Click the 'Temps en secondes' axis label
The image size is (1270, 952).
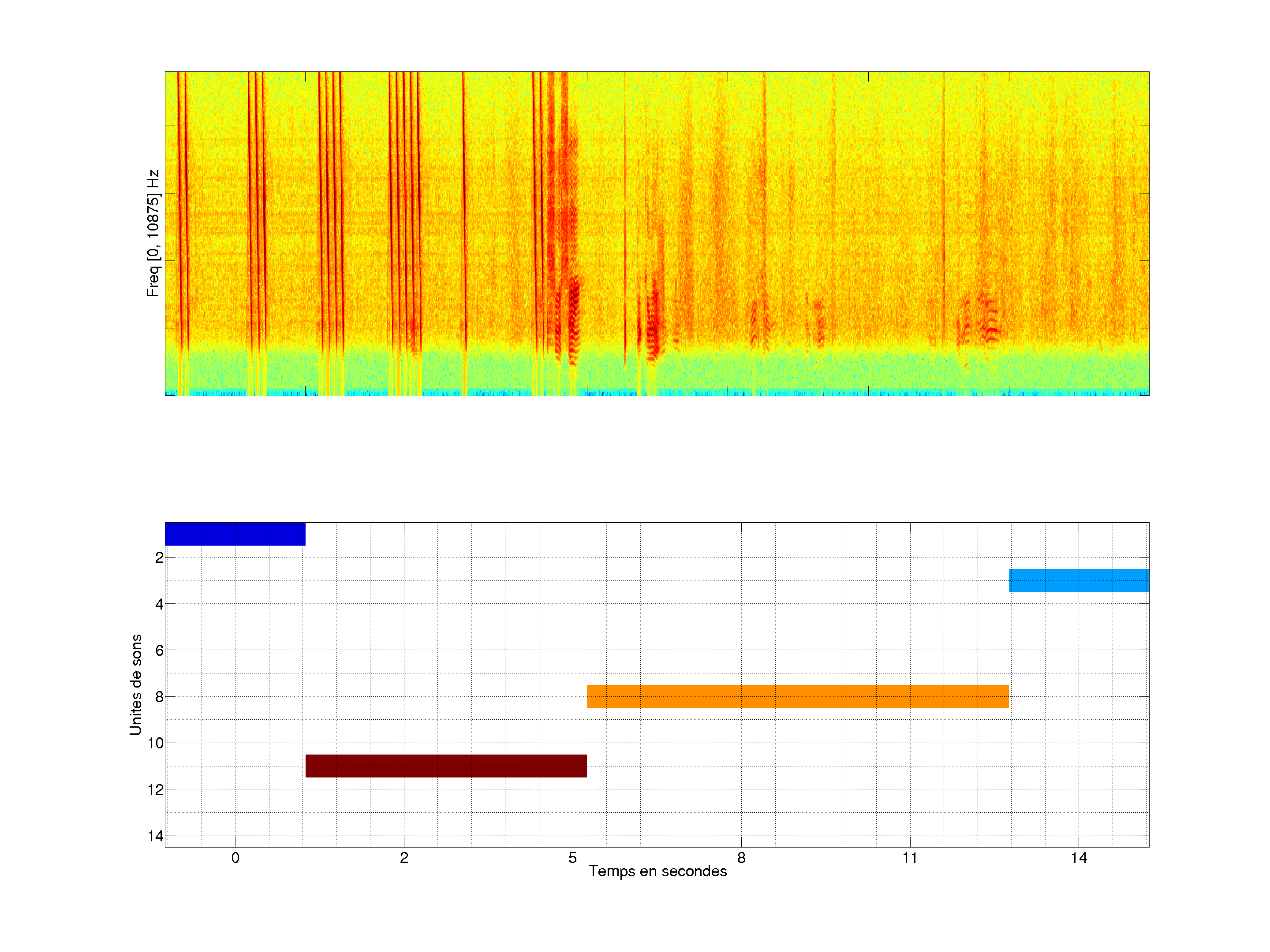click(x=657, y=871)
